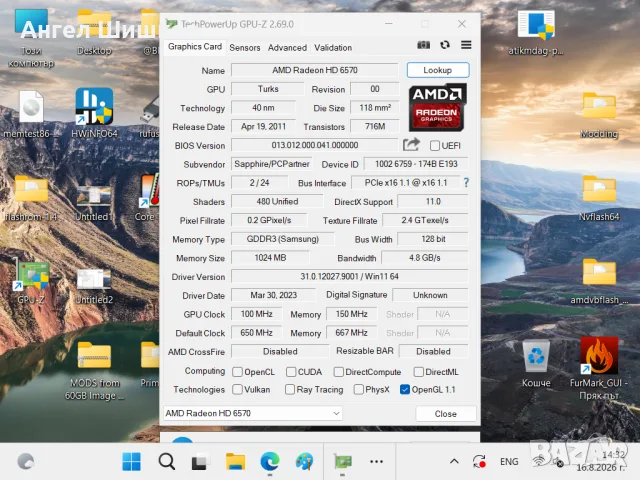The image size is (640, 480).
Task: Click the Lookup button
Action: point(438,70)
